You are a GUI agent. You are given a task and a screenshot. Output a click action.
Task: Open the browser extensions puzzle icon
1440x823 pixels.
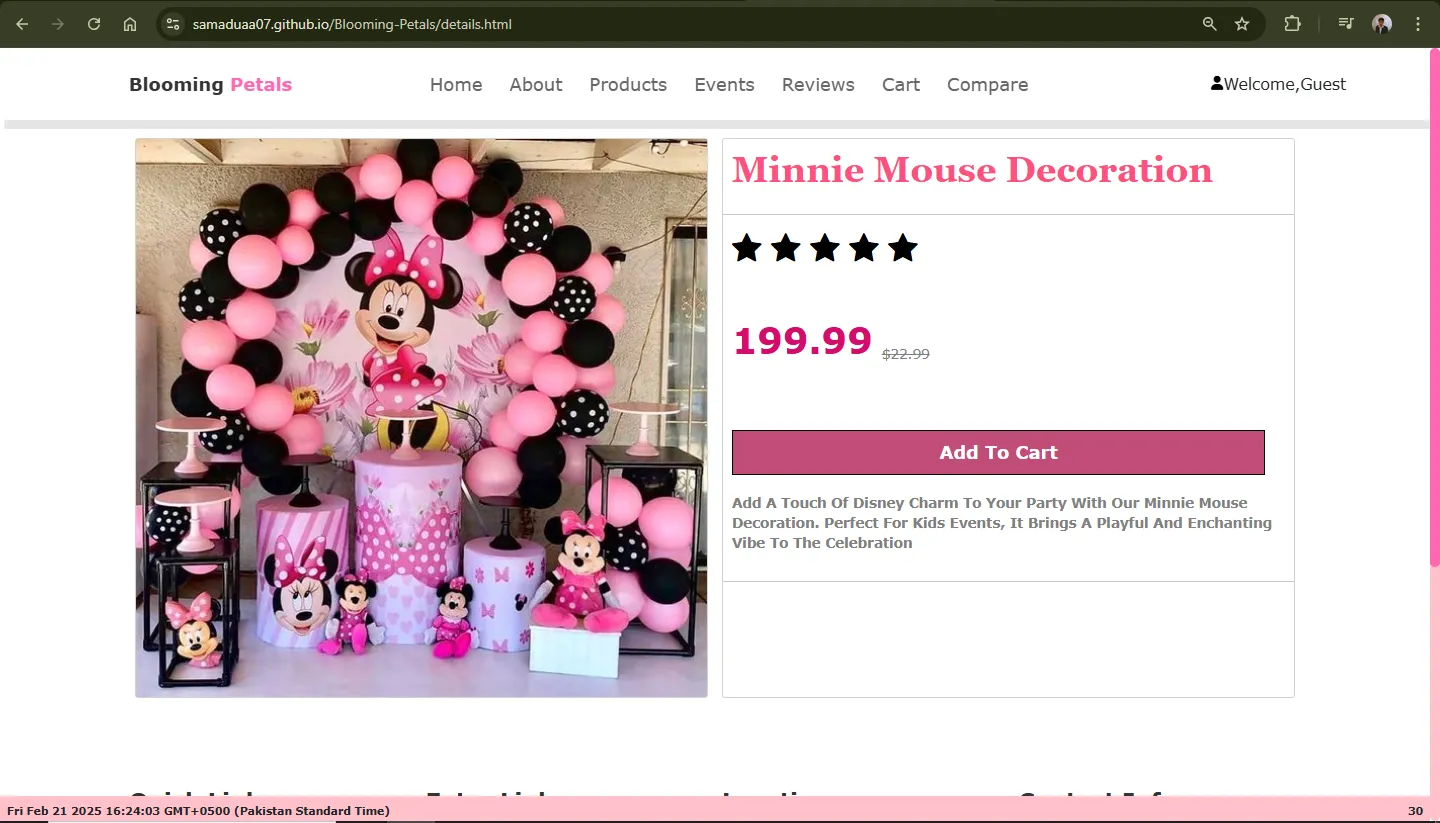pyautogui.click(x=1292, y=24)
